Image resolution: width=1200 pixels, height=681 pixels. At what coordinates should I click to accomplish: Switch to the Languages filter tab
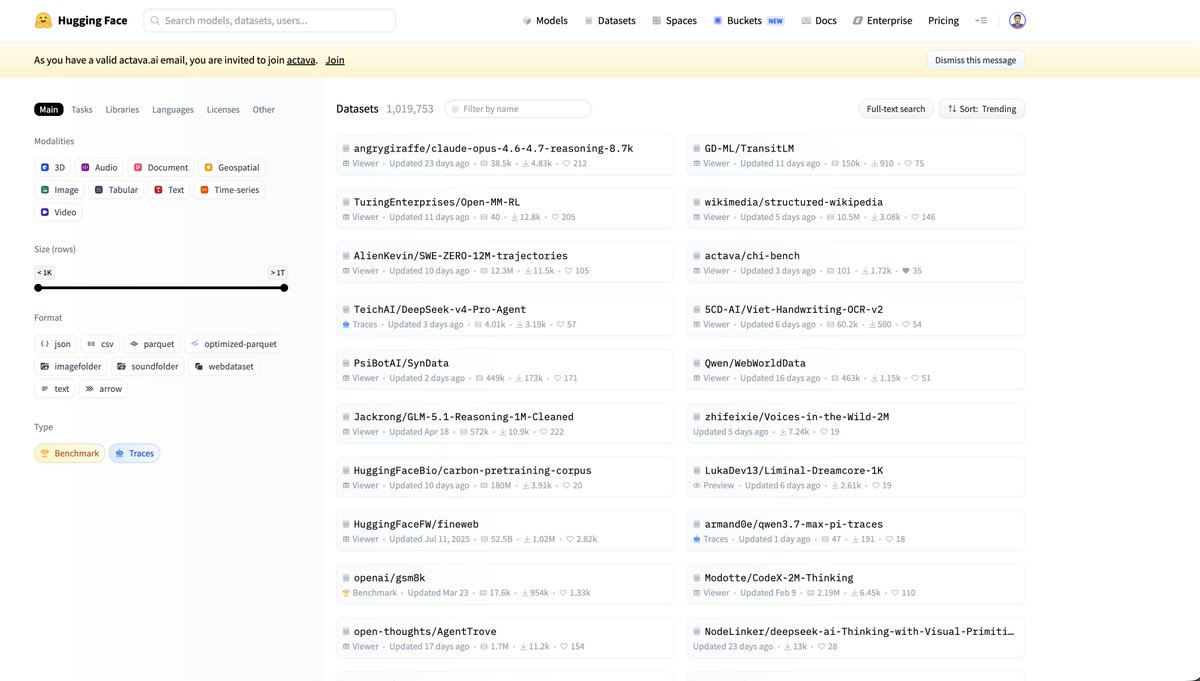tap(173, 110)
